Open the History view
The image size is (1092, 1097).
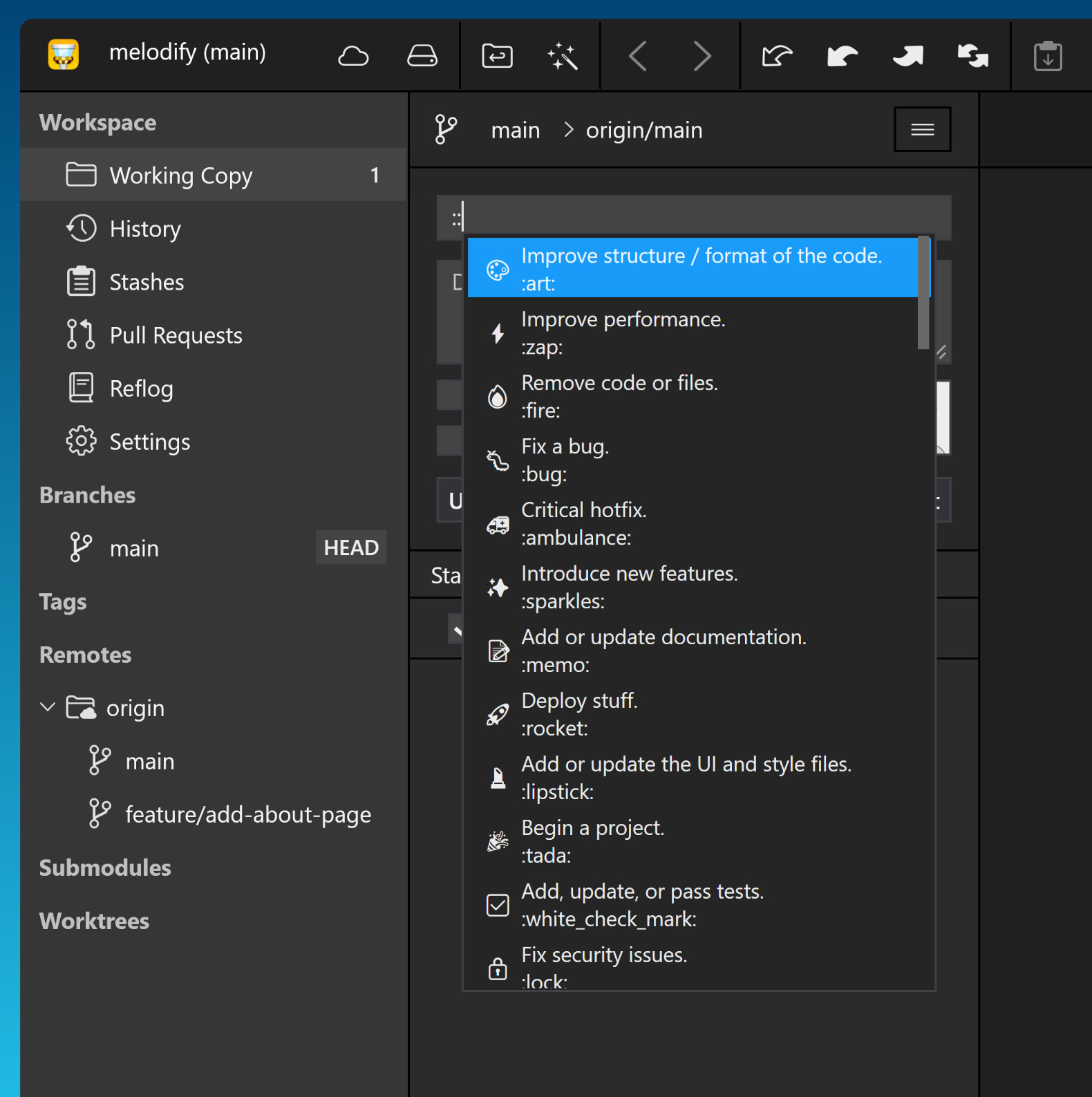(x=144, y=229)
